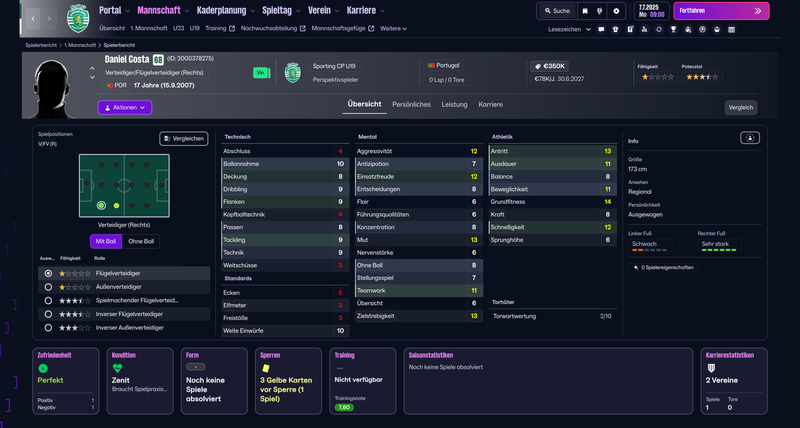The width and height of the screenshot is (800, 428).
Task: Open the Weitere dropdown
Action: tap(393, 29)
